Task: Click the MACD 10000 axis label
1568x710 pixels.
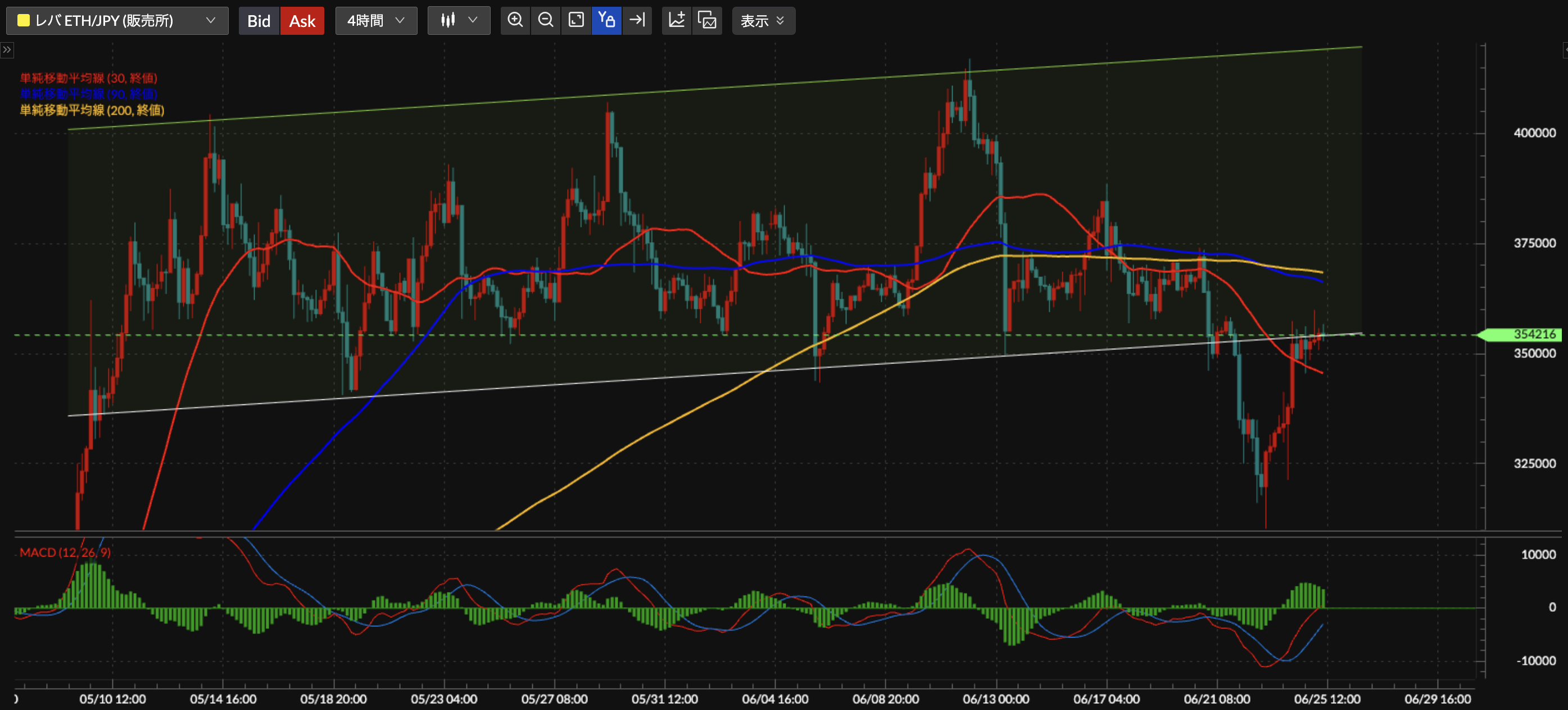Action: pos(1538,554)
